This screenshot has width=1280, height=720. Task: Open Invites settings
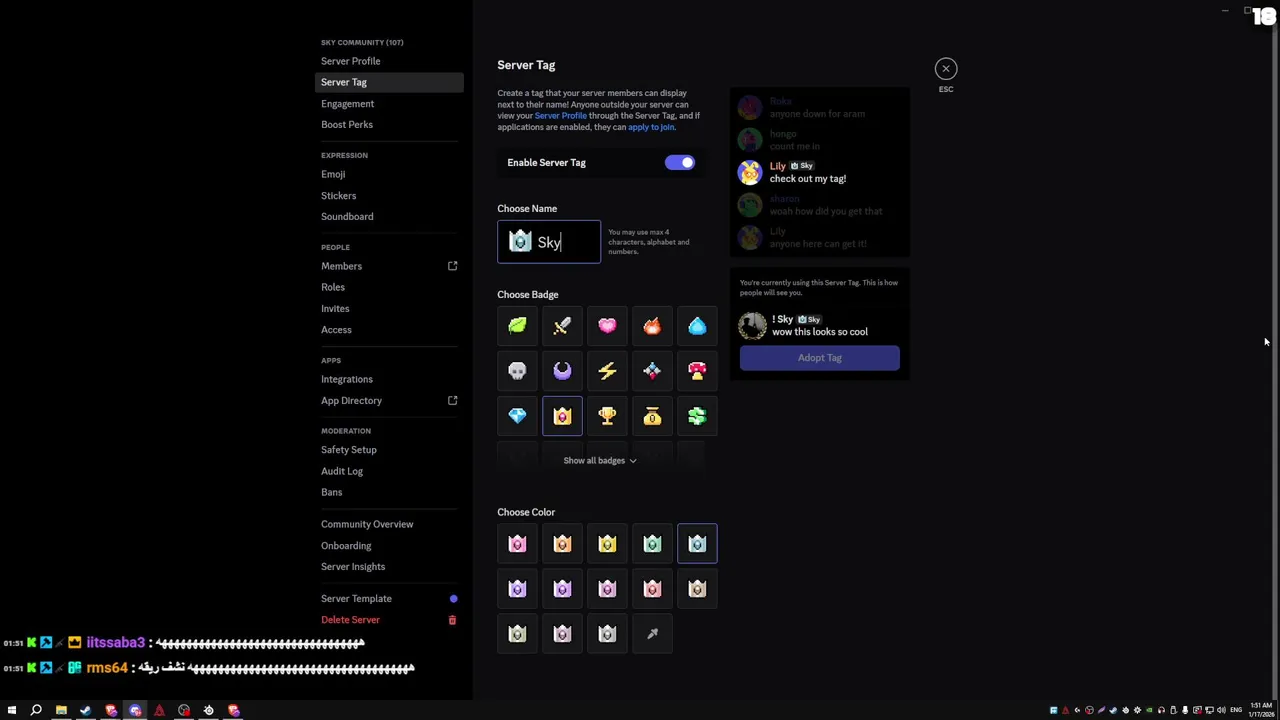point(389,309)
